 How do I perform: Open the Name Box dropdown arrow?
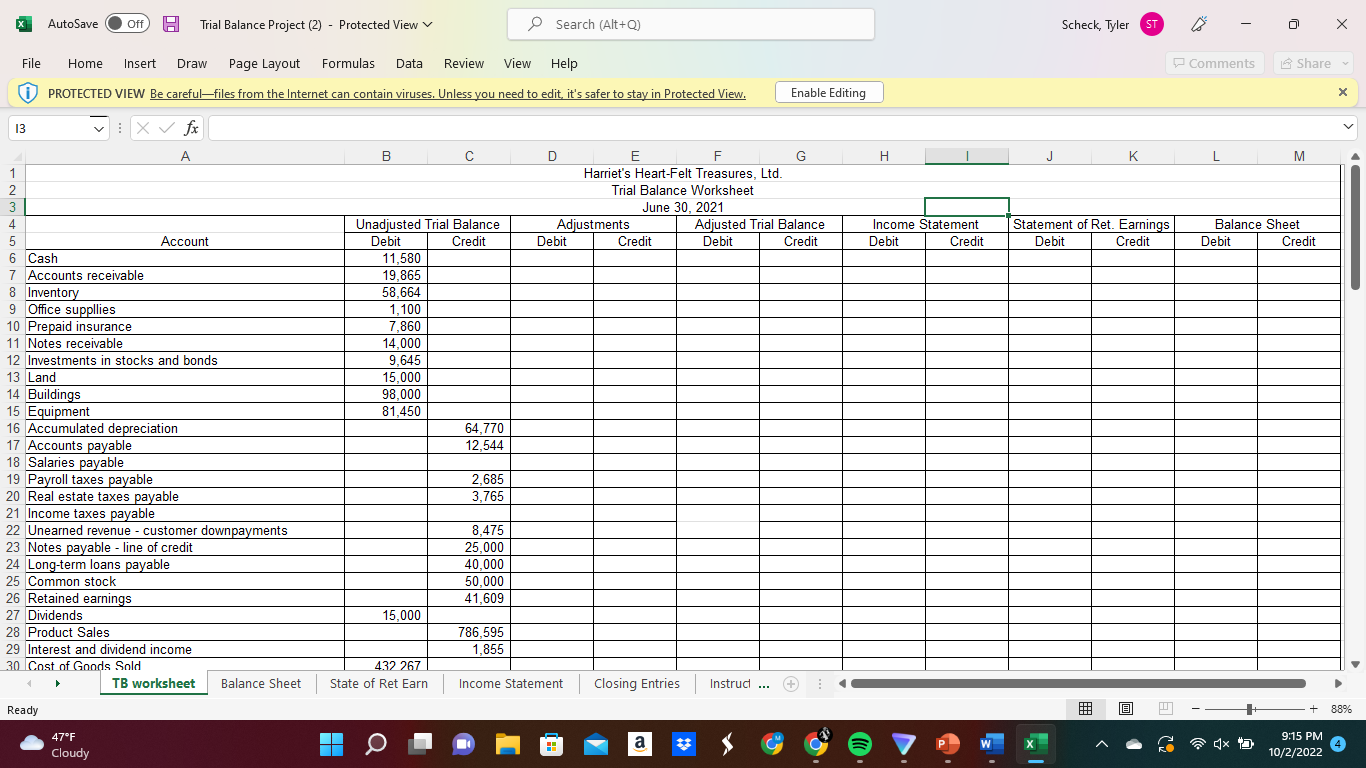click(x=97, y=128)
